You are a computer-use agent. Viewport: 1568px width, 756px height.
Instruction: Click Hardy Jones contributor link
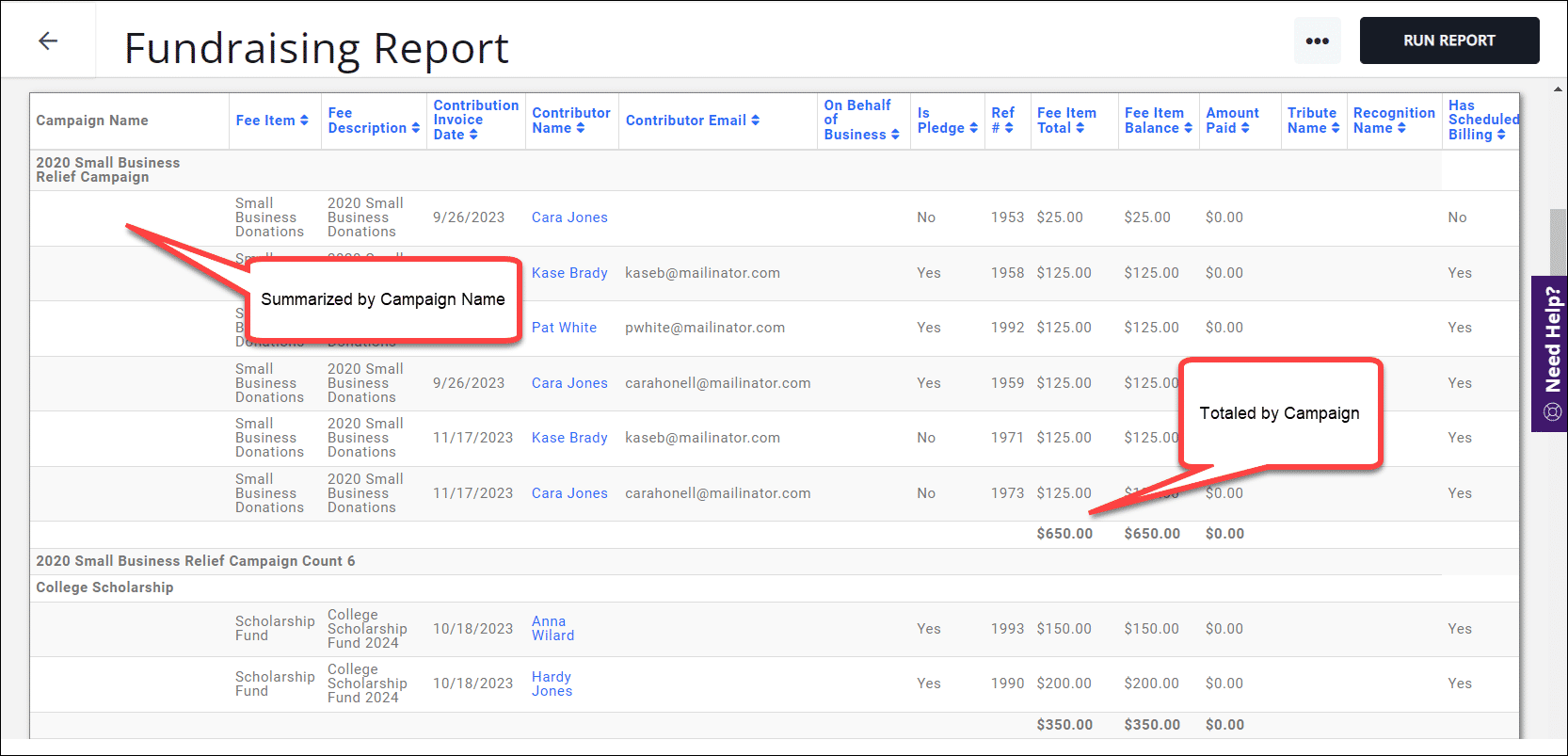coord(552,684)
